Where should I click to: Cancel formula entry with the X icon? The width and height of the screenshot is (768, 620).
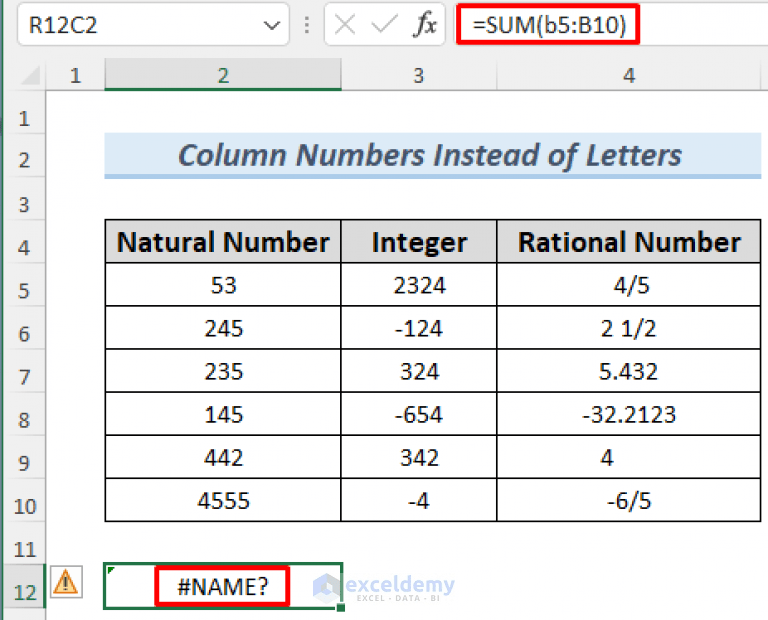click(345, 24)
